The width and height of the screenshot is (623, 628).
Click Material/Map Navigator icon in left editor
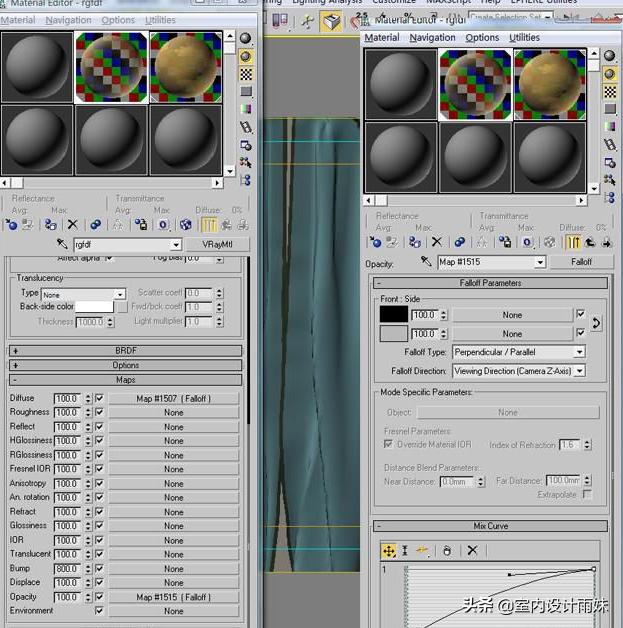click(245, 180)
